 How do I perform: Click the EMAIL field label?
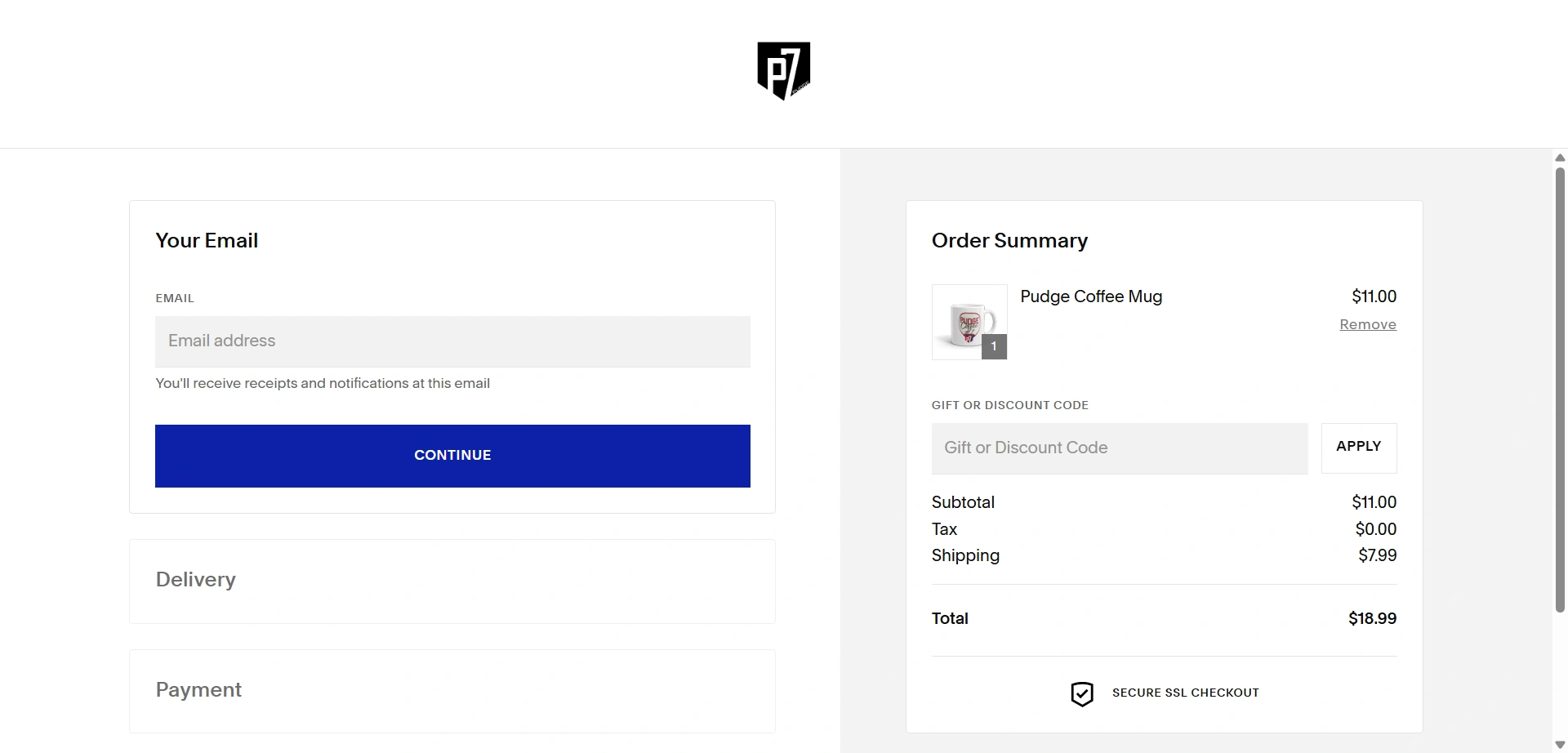coord(175,299)
